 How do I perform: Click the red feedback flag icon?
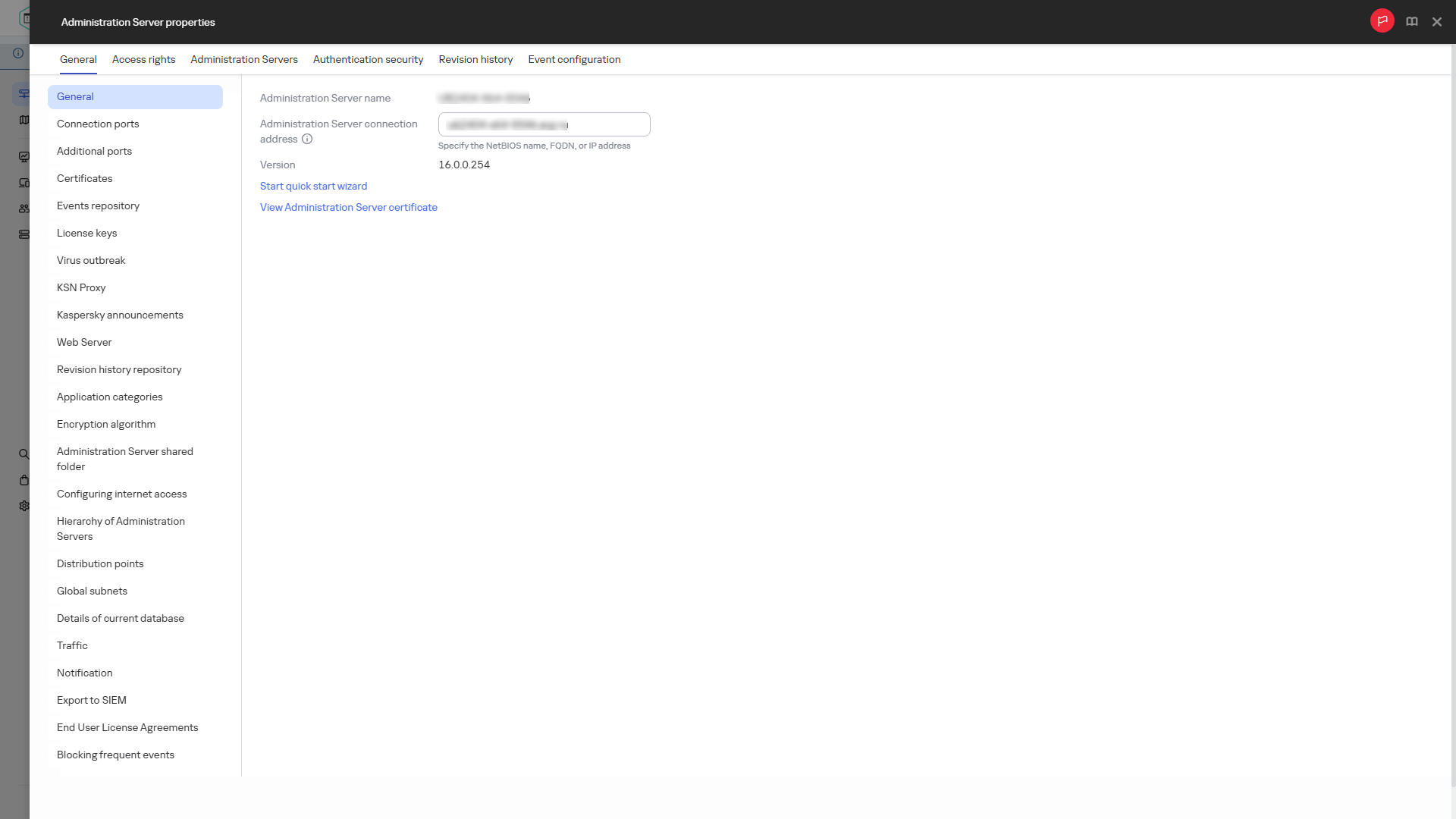[1382, 21]
